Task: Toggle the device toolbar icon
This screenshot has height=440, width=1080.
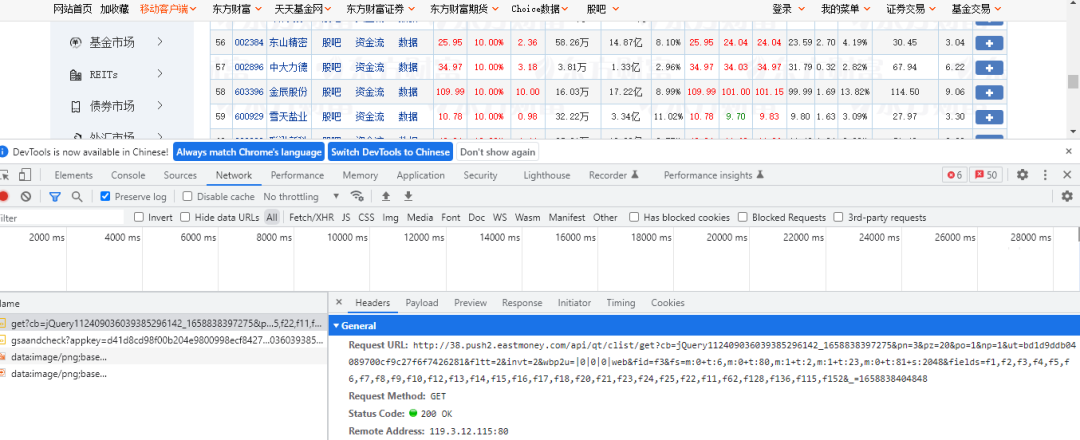Action: click(25, 175)
